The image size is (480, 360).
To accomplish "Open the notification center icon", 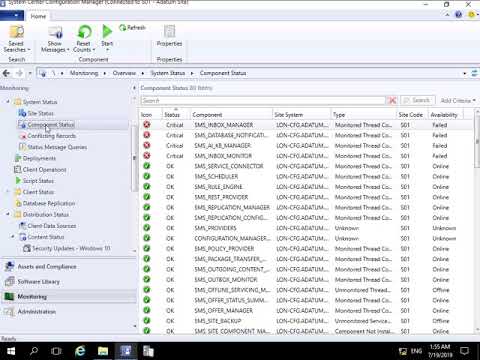I will pyautogui.click(x=464, y=351).
